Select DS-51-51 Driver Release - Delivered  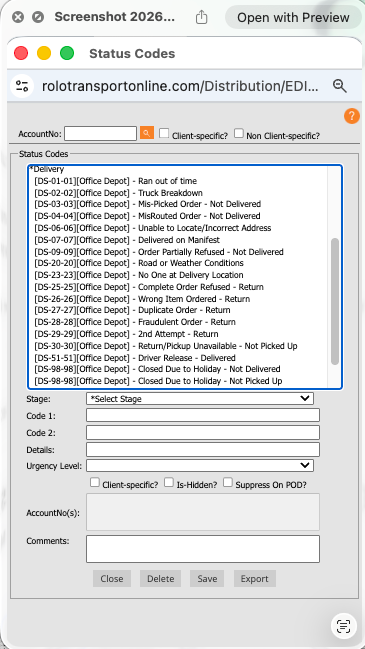click(178, 358)
